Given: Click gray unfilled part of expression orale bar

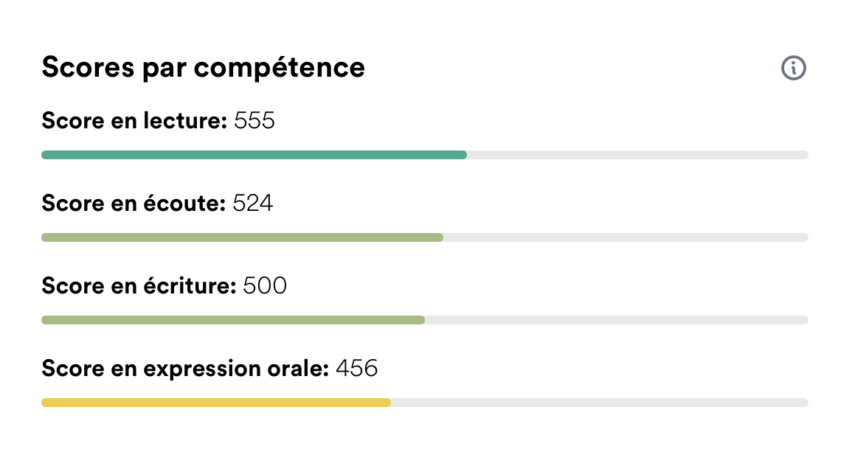Looking at the screenshot, I should 599,402.
